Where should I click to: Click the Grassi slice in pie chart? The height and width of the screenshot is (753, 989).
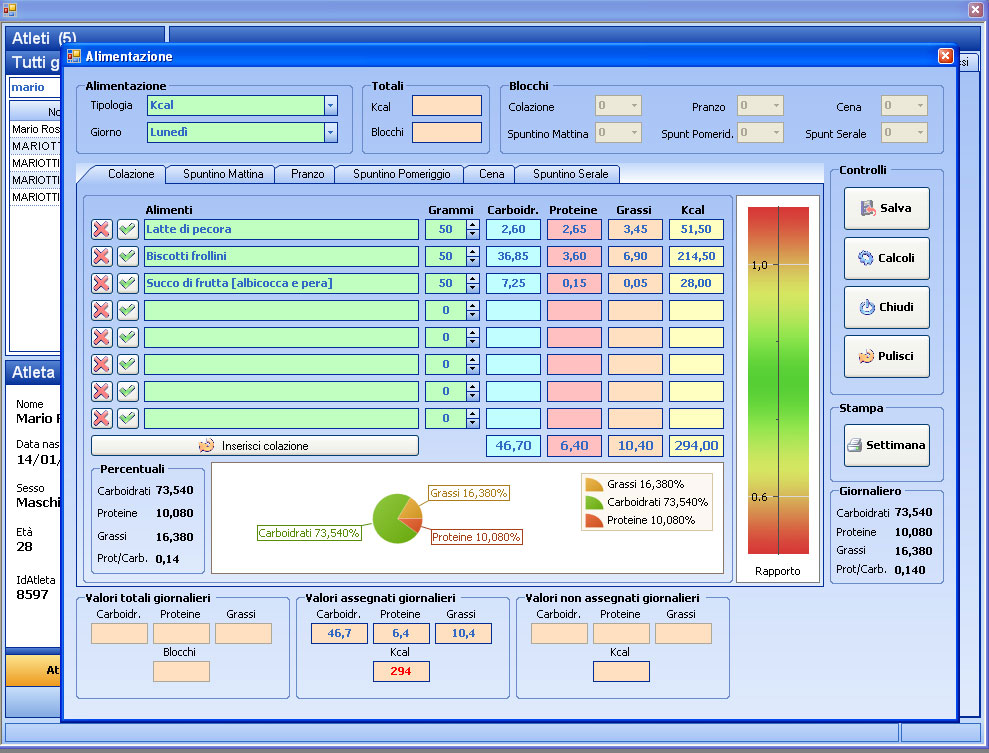tap(411, 509)
